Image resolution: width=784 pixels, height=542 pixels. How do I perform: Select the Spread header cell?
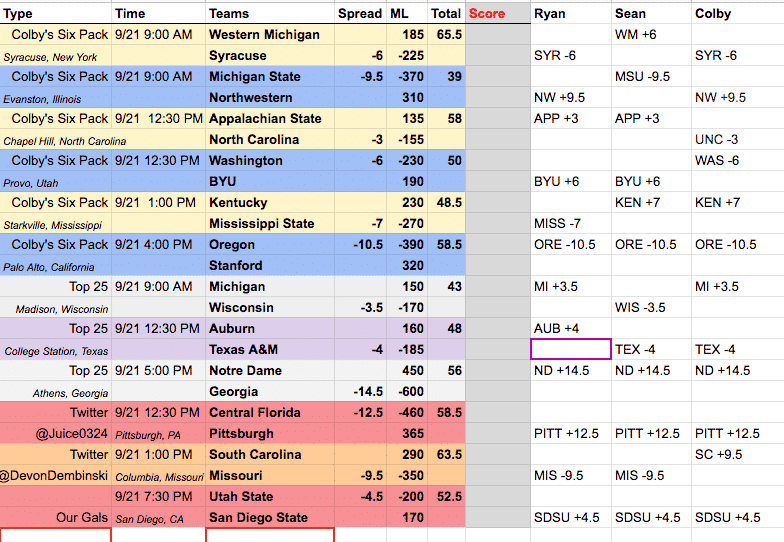[360, 14]
